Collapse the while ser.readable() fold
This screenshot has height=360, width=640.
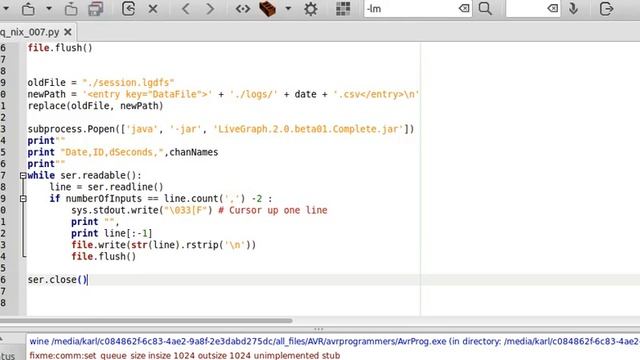point(23,176)
